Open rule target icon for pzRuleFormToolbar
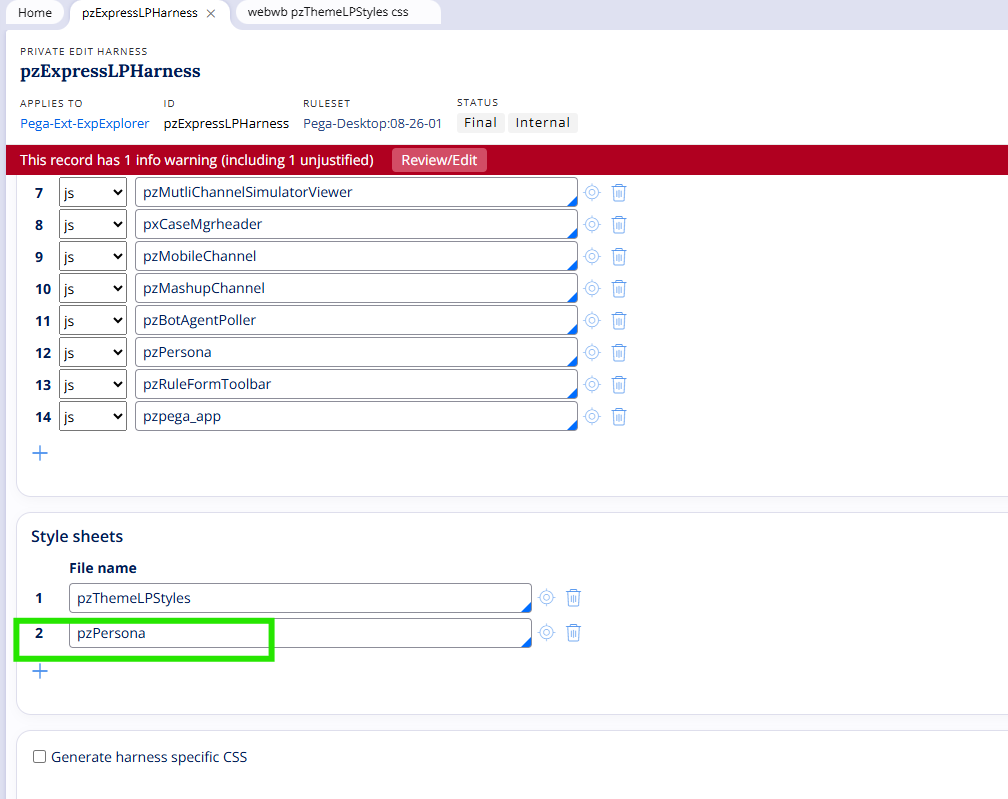This screenshot has width=1008, height=799. [592, 384]
